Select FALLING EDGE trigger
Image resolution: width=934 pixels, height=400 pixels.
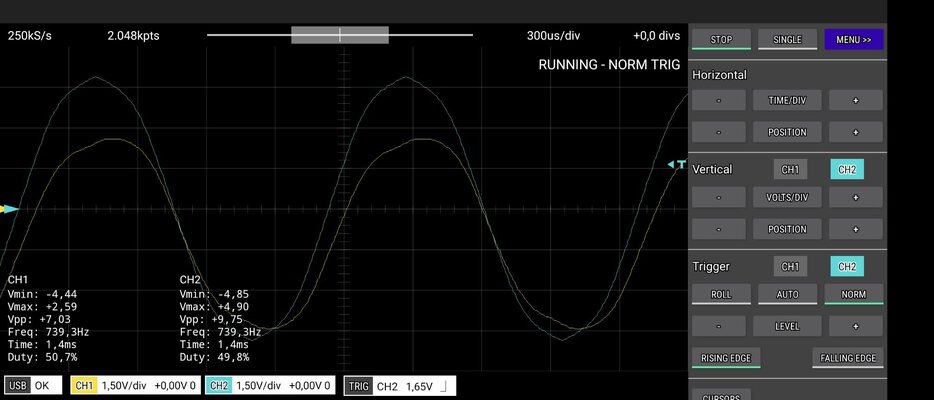pyautogui.click(x=848, y=358)
